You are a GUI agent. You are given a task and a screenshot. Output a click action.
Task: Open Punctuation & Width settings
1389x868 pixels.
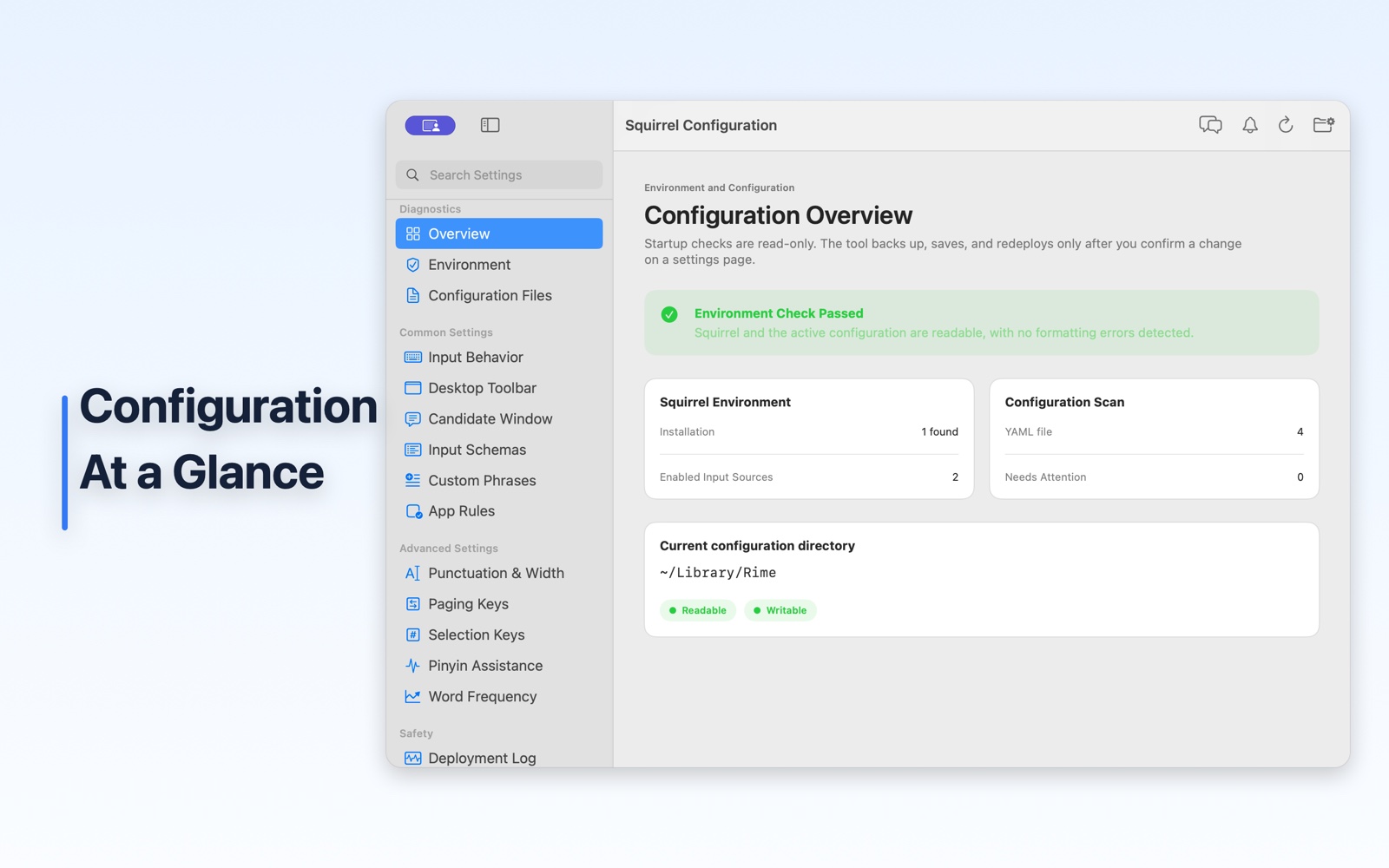tap(499, 573)
